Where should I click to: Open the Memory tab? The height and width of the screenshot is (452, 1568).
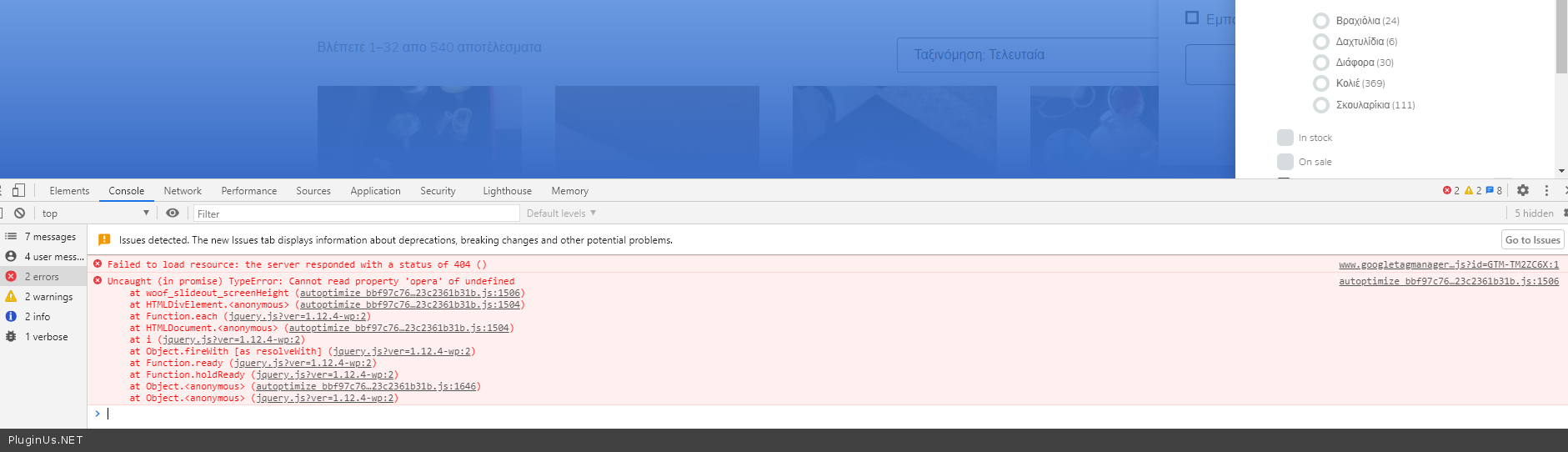coord(569,191)
